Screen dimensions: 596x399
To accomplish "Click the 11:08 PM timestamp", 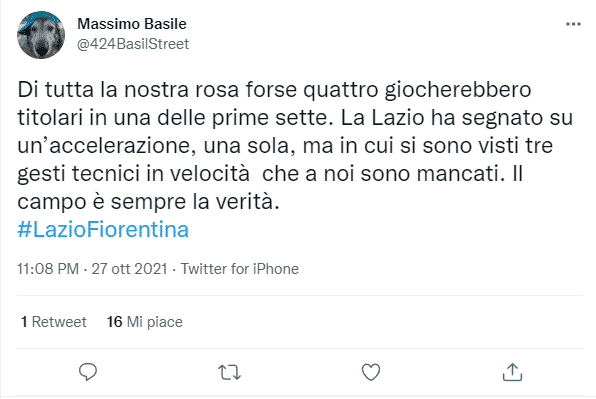I will [x=48, y=269].
